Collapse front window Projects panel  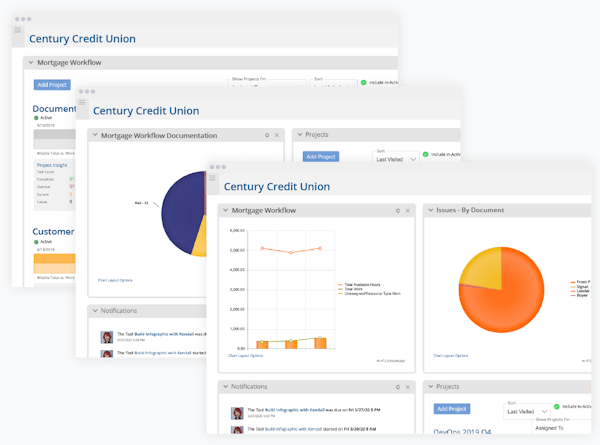pyautogui.click(x=430, y=386)
